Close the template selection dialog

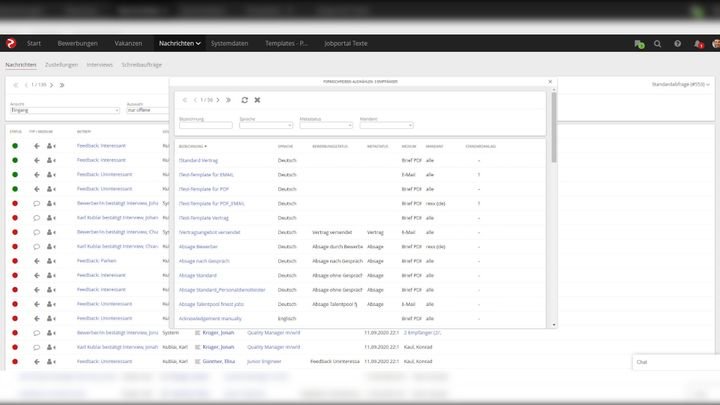(550, 82)
